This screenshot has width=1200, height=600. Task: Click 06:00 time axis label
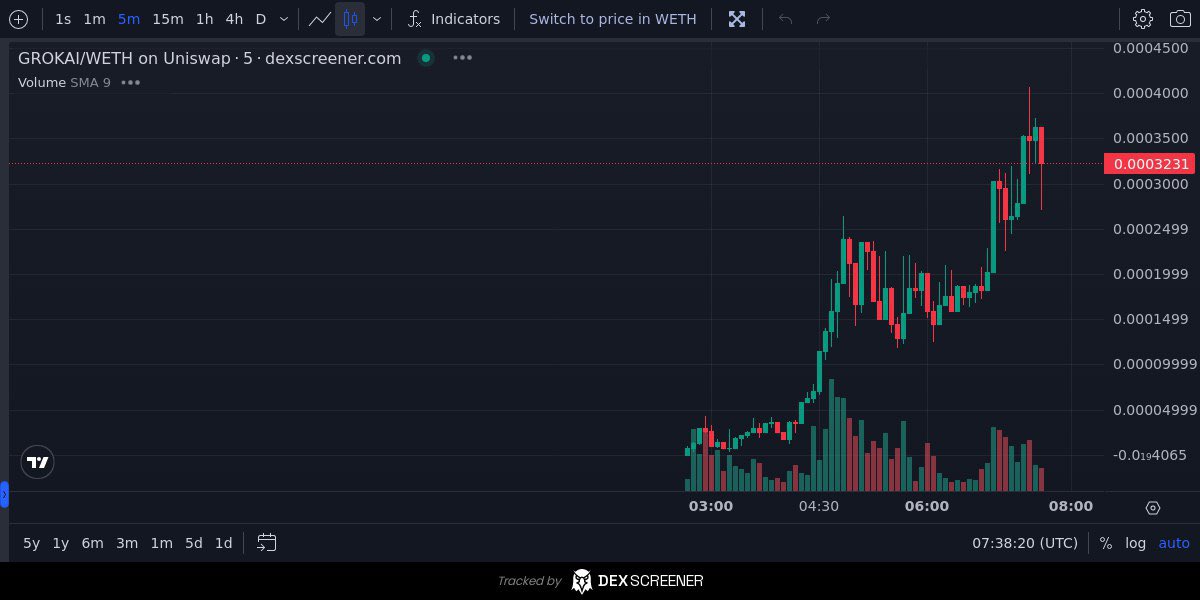tap(927, 506)
